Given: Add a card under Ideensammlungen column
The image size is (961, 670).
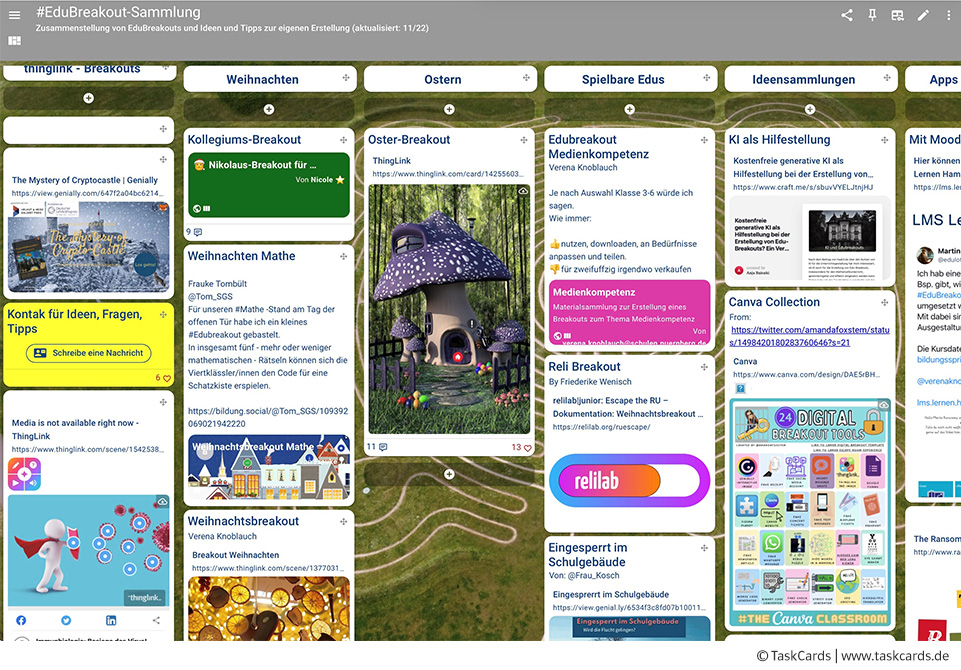Looking at the screenshot, I should (810, 109).
